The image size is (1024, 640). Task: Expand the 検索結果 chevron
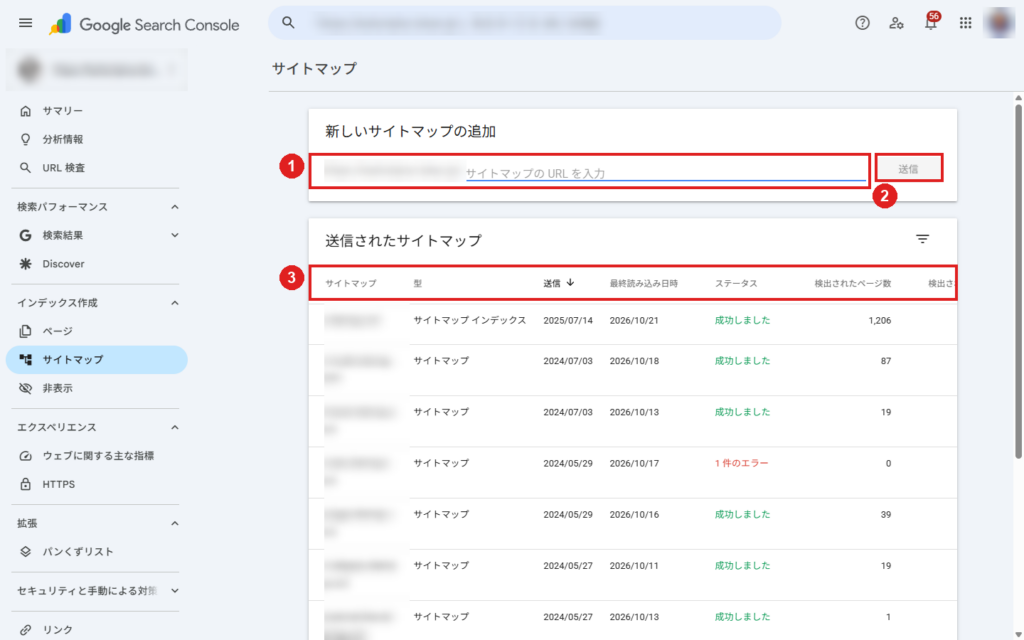point(174,235)
